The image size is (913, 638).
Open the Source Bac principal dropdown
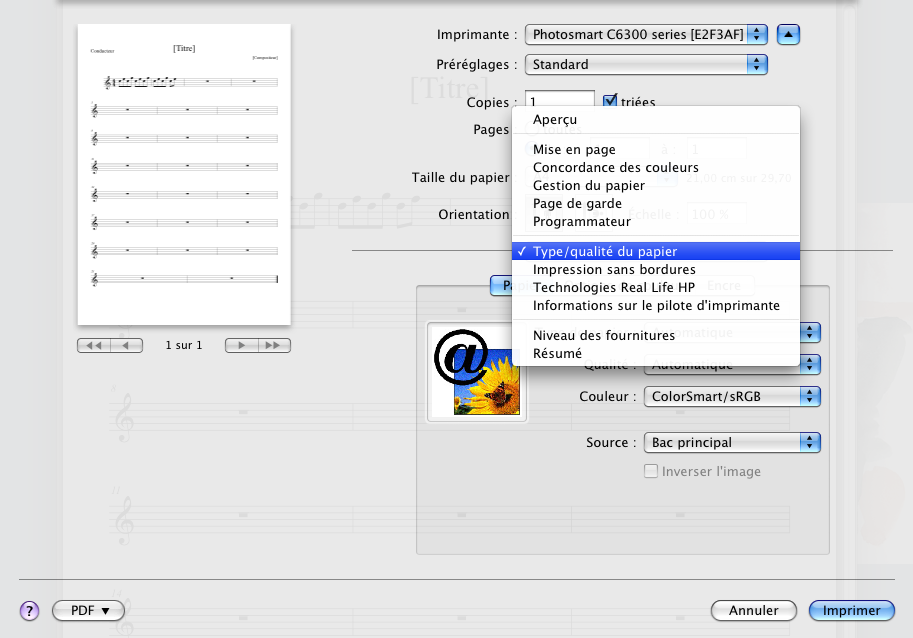point(732,442)
